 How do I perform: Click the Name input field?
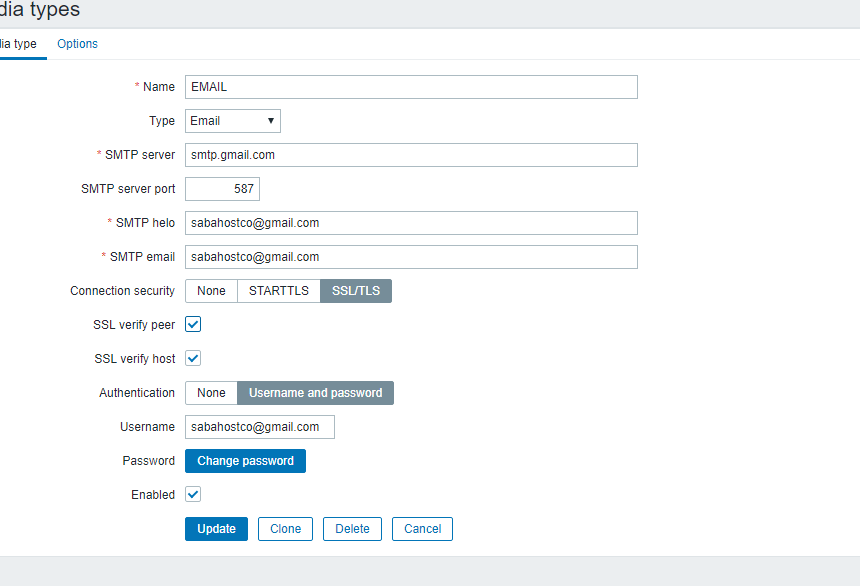[x=411, y=87]
